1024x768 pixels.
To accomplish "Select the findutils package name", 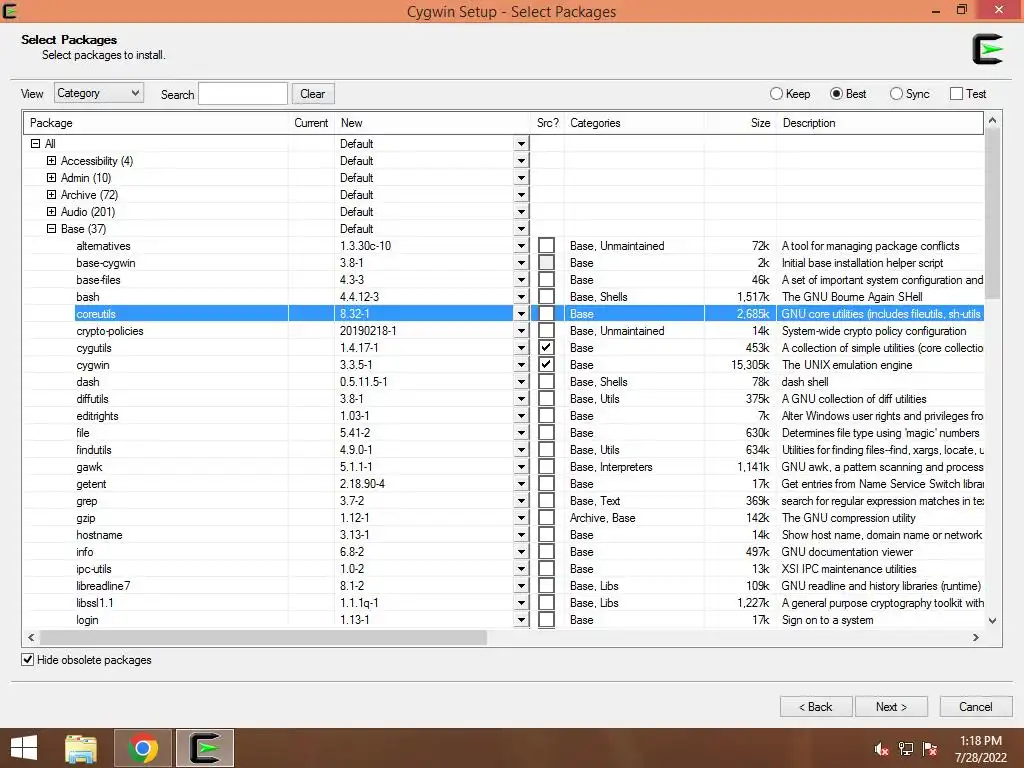I will click(93, 449).
